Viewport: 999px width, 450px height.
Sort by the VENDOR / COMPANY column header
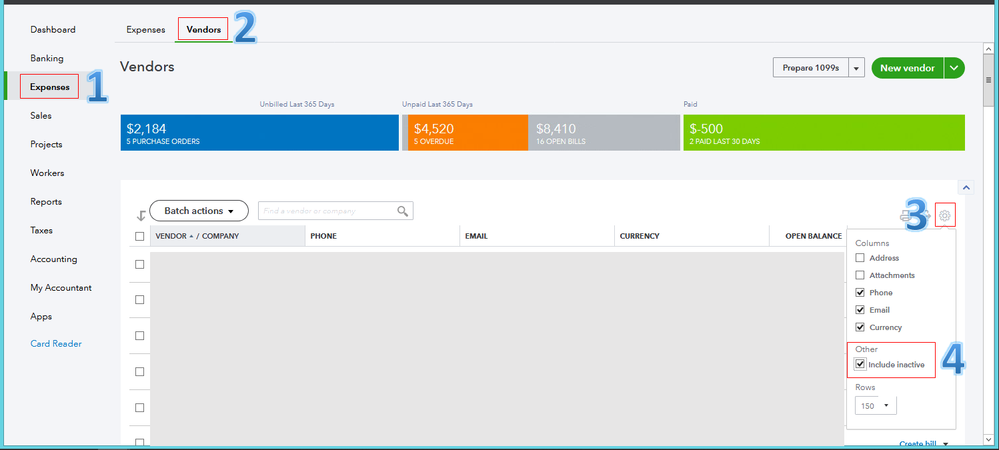coord(227,236)
